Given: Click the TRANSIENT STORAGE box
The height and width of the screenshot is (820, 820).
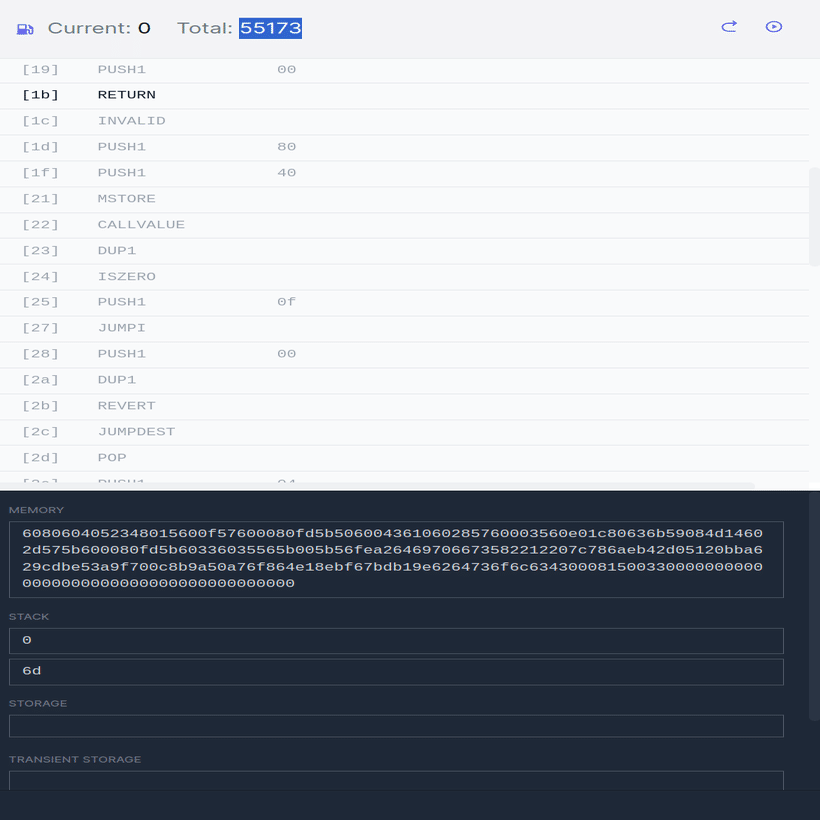Looking at the screenshot, I should [x=396, y=780].
